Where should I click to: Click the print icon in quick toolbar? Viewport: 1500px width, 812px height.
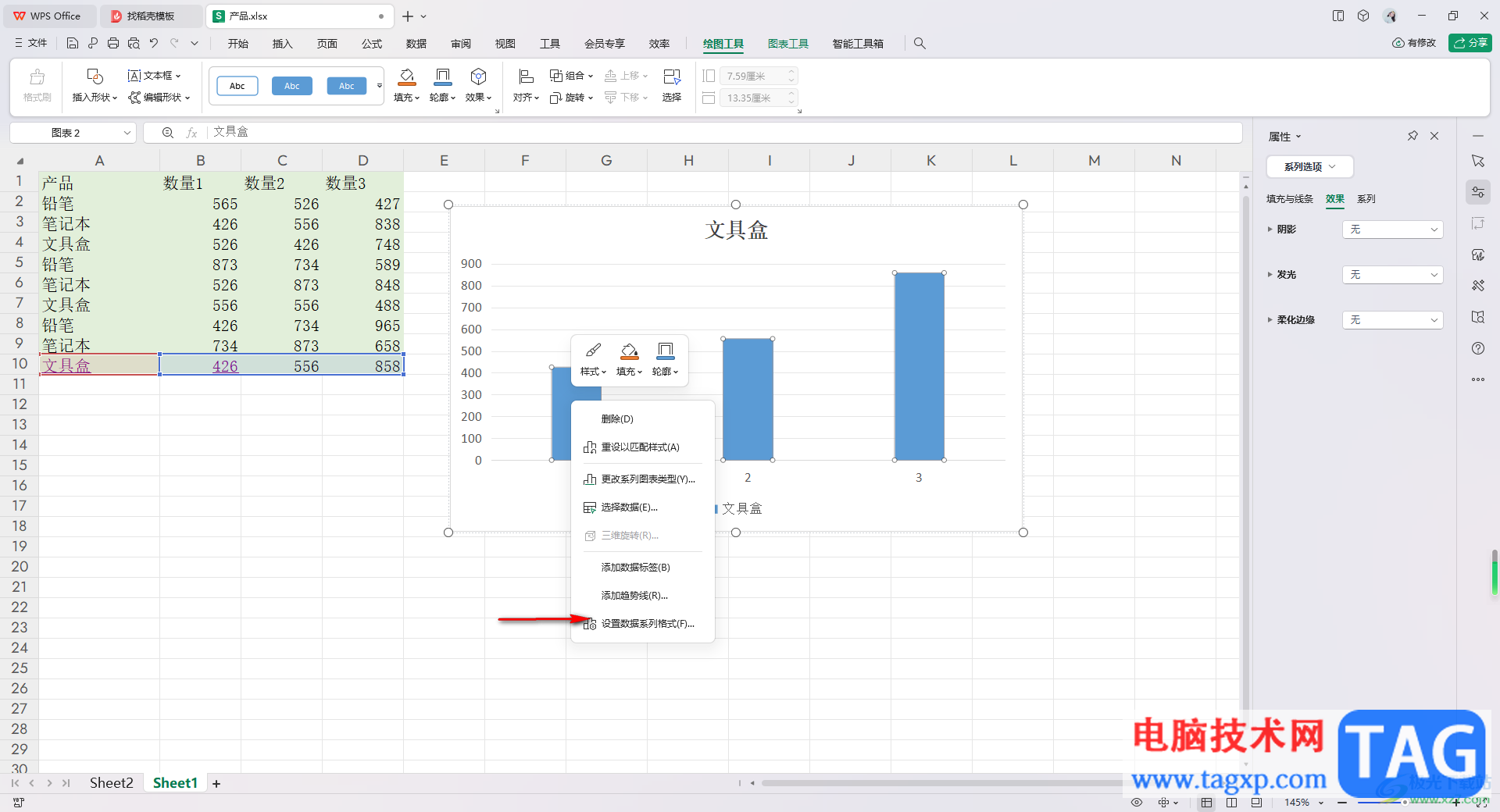pyautogui.click(x=113, y=44)
